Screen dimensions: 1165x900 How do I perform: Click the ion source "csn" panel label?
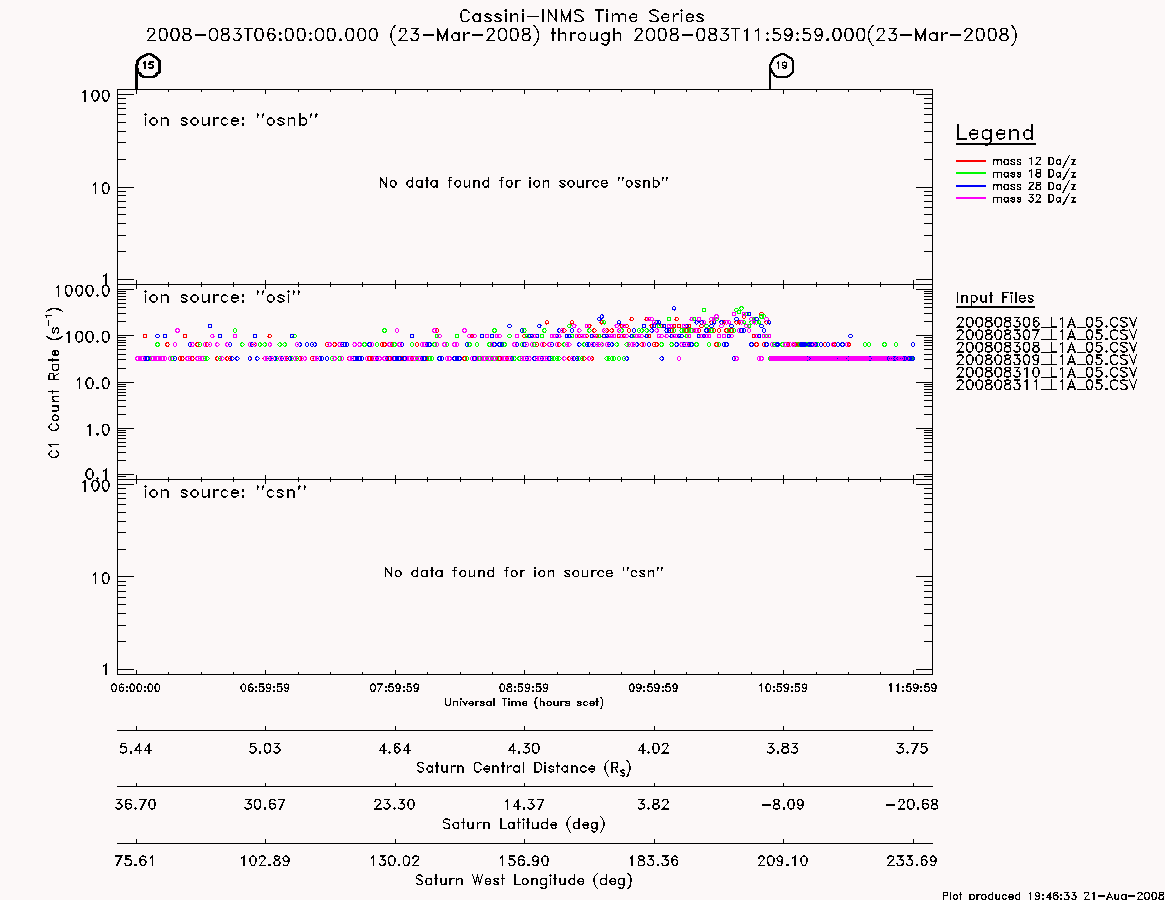[x=225, y=492]
